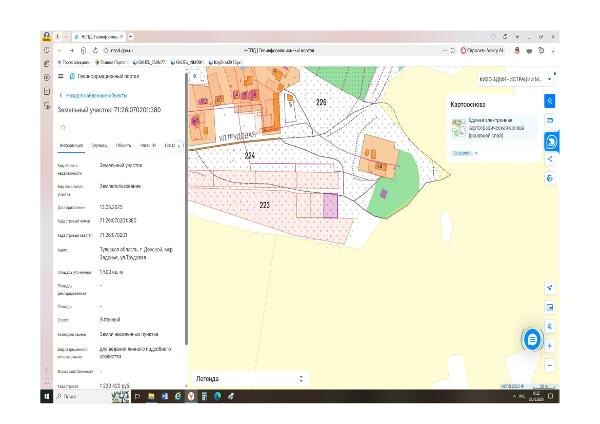The height and width of the screenshot is (424, 600).
Task: Go back in the browser
Action: coord(59,51)
